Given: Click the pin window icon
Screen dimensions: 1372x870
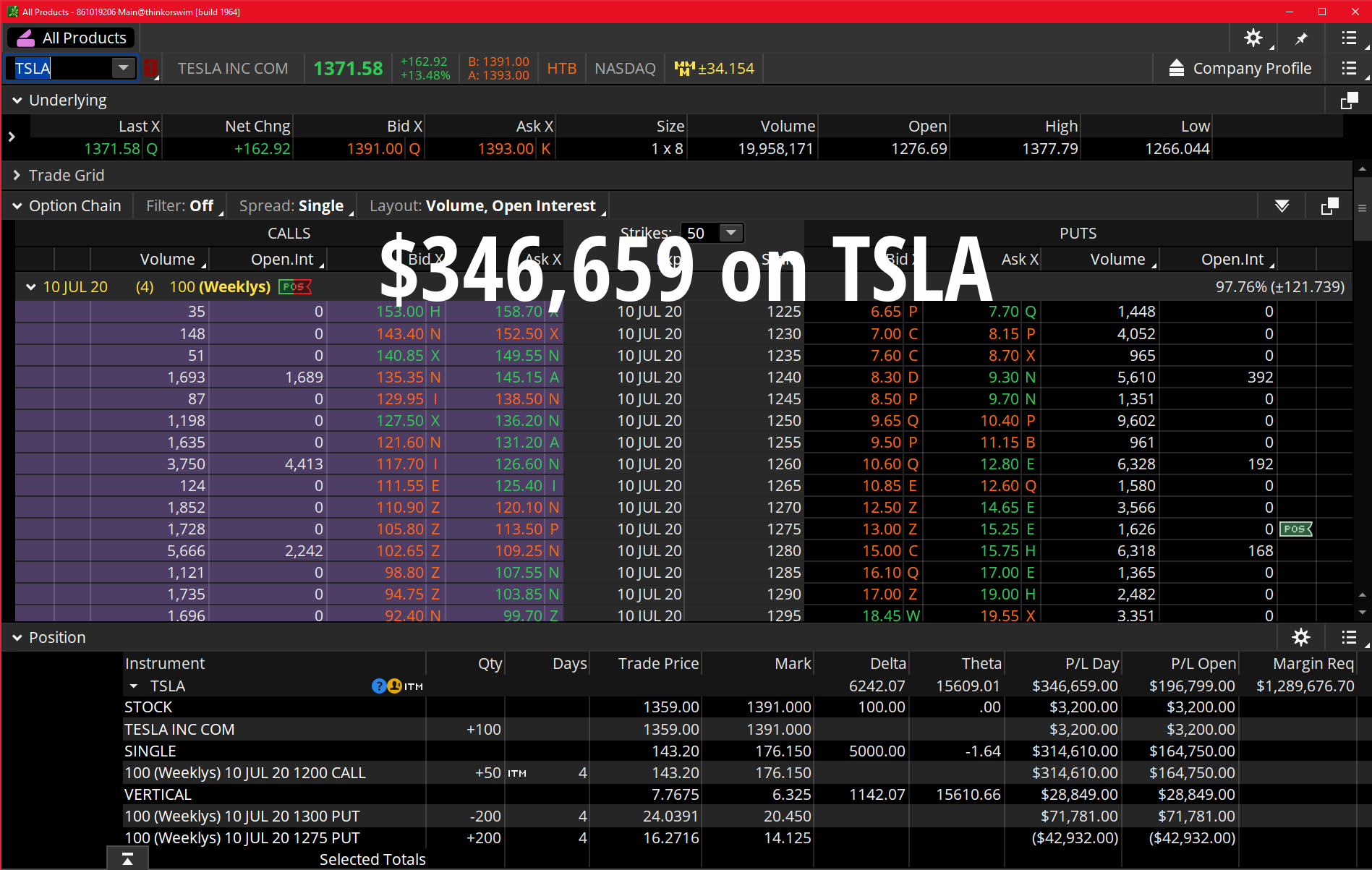Looking at the screenshot, I should (1301, 38).
